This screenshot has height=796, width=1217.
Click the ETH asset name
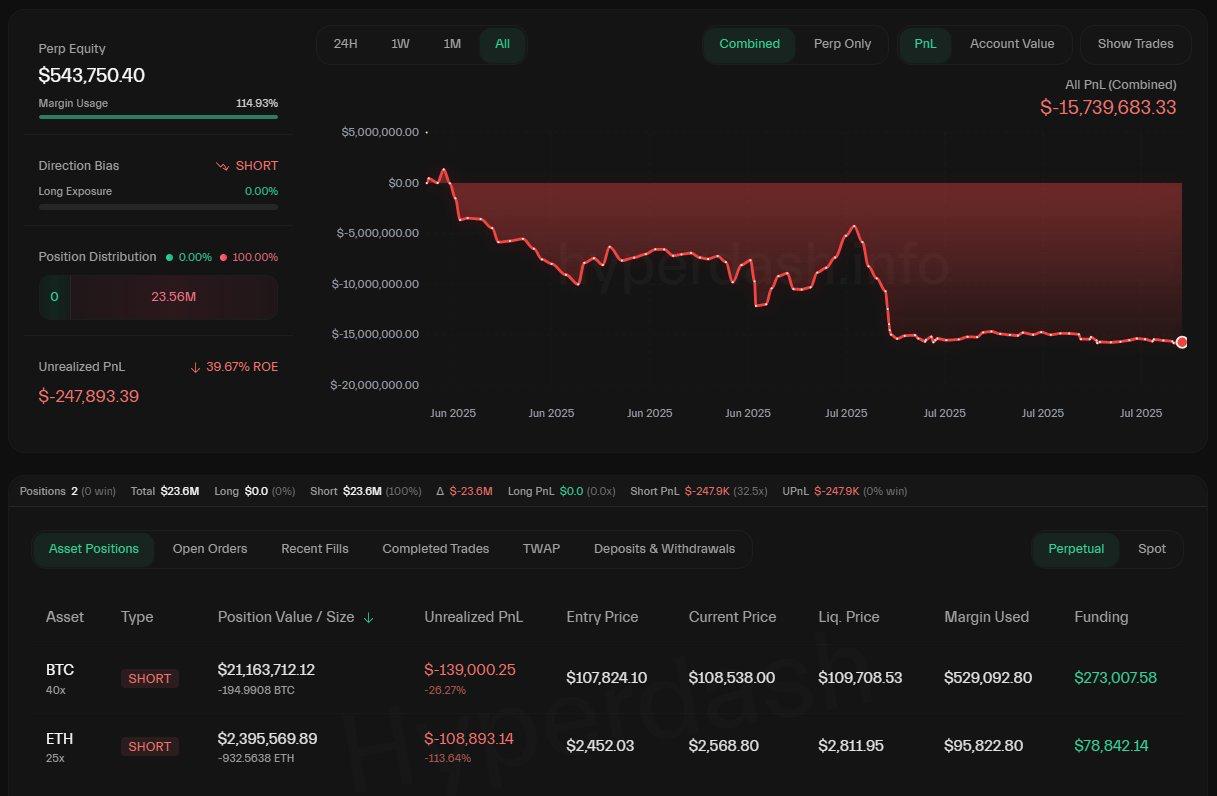point(60,739)
